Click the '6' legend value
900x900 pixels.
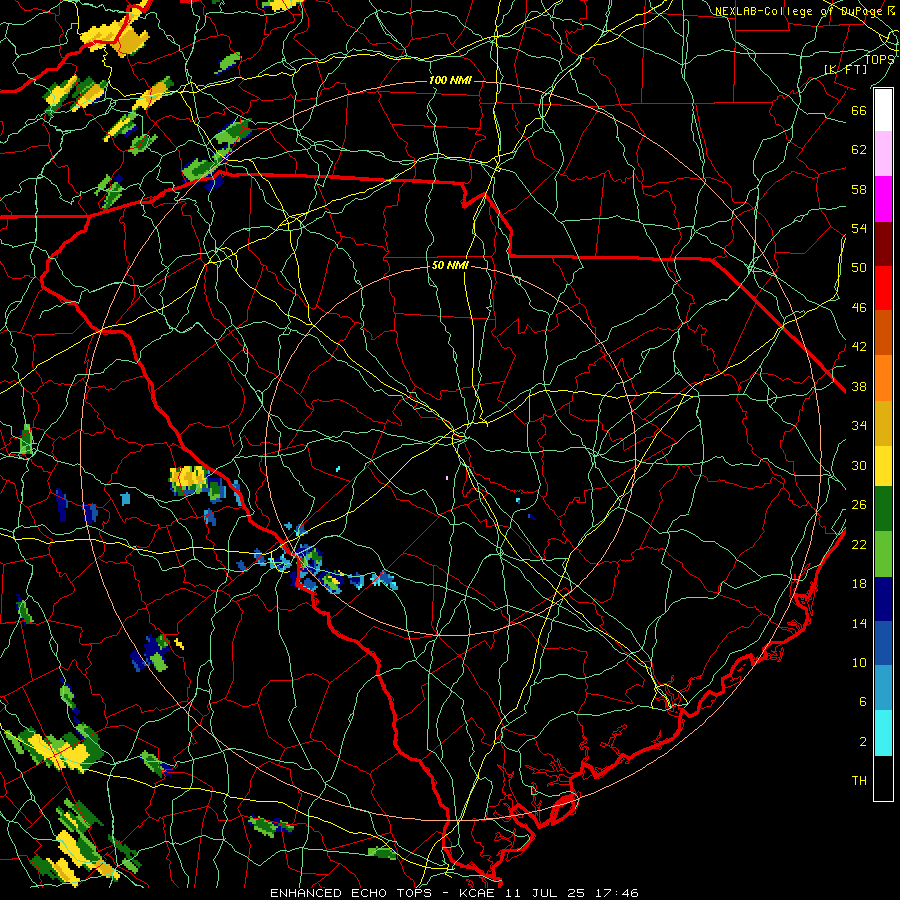tap(863, 702)
